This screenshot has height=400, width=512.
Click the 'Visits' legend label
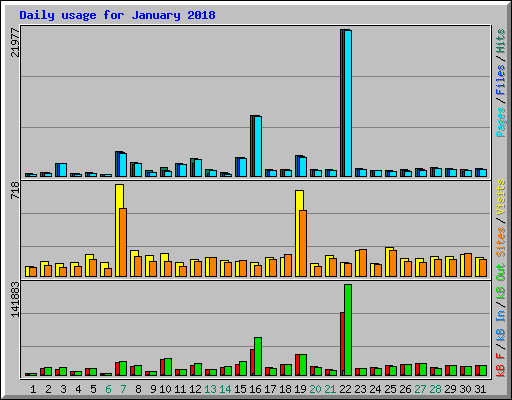(501, 197)
